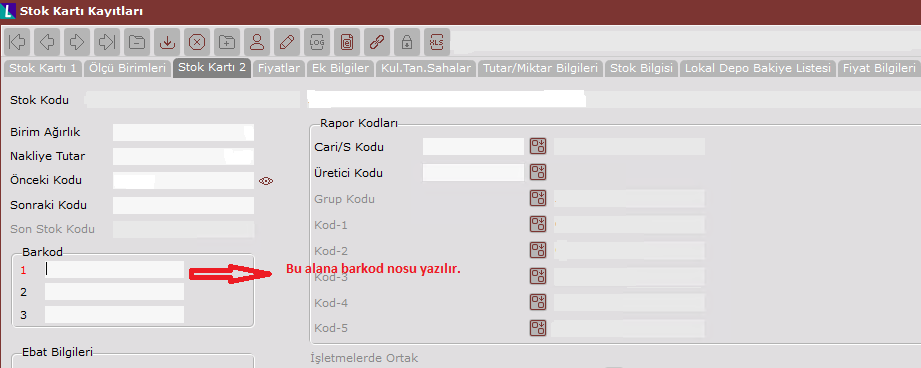Open Cari/S Kodu lookup button
Screen dimensions: 921x368
tap(538, 146)
